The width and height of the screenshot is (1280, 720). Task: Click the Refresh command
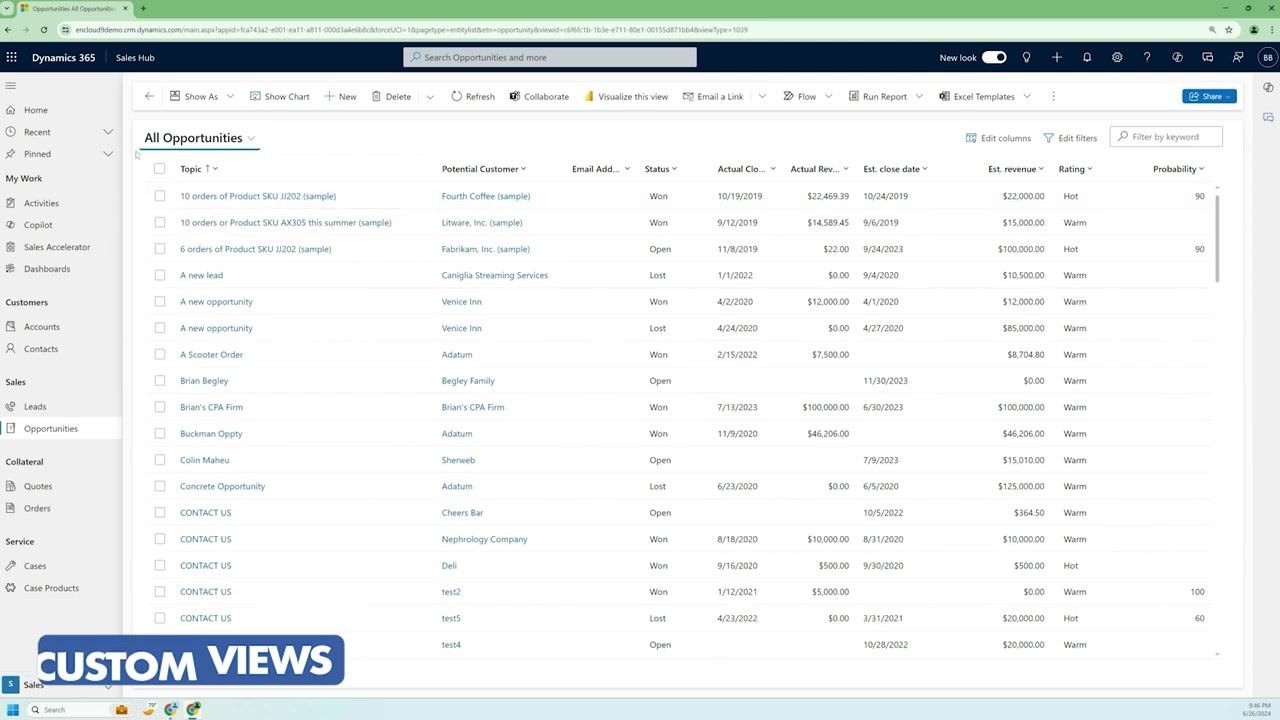(x=472, y=96)
